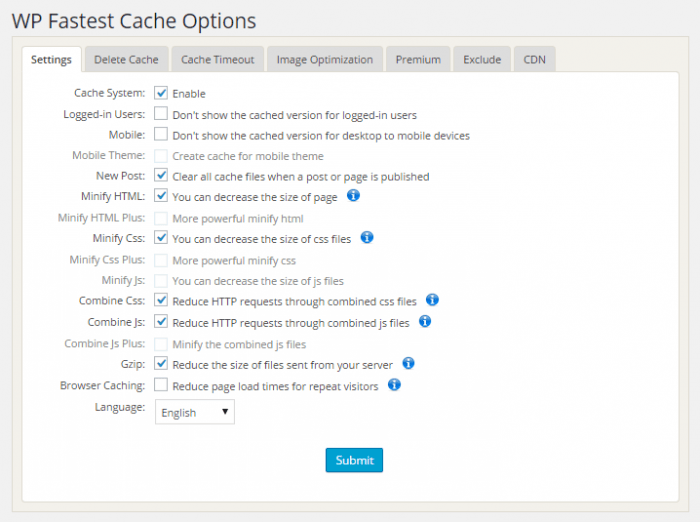The height and width of the screenshot is (522, 700).
Task: Click the Browser Caching info icon
Action: point(394,384)
